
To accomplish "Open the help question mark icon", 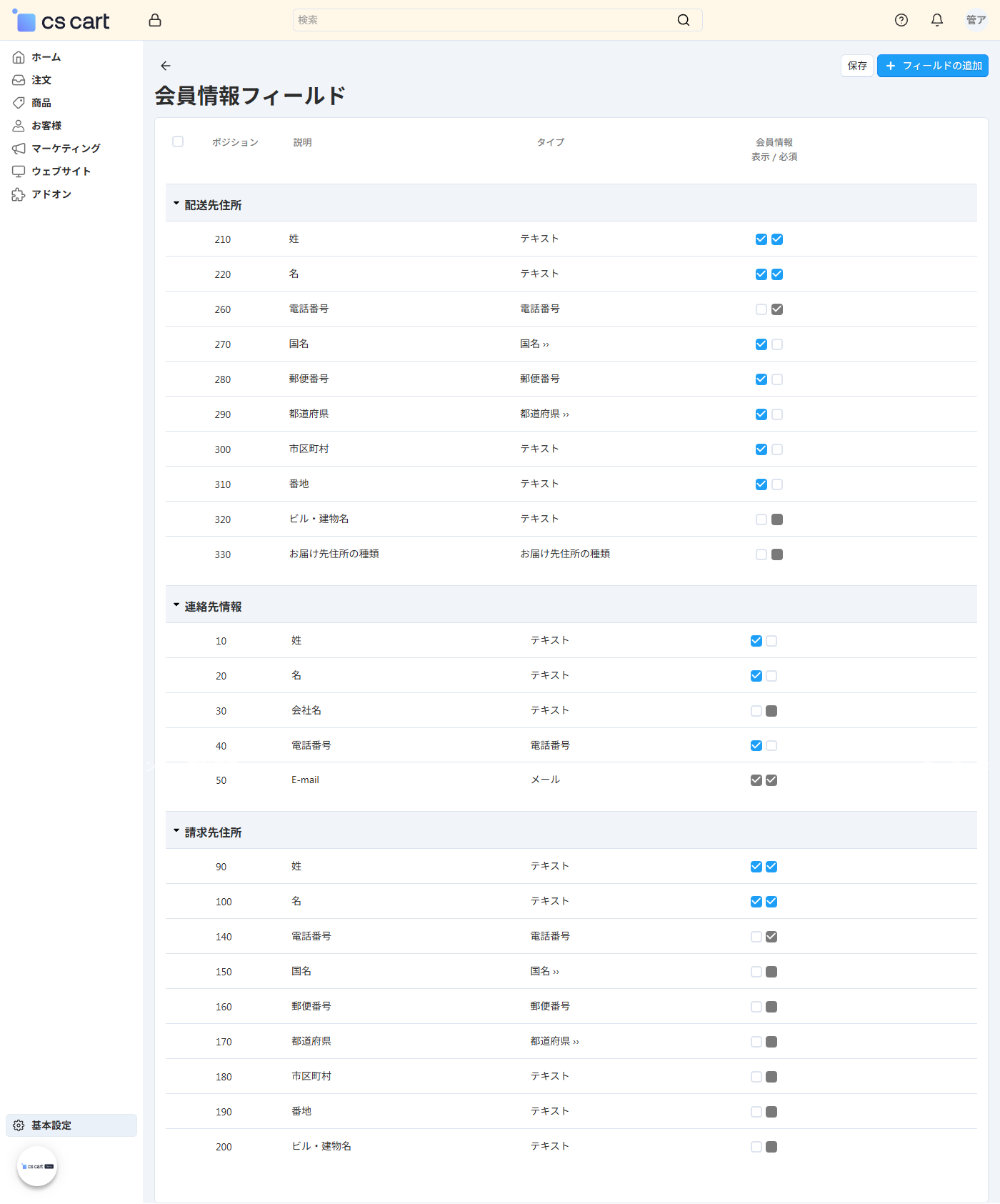I will [x=901, y=20].
